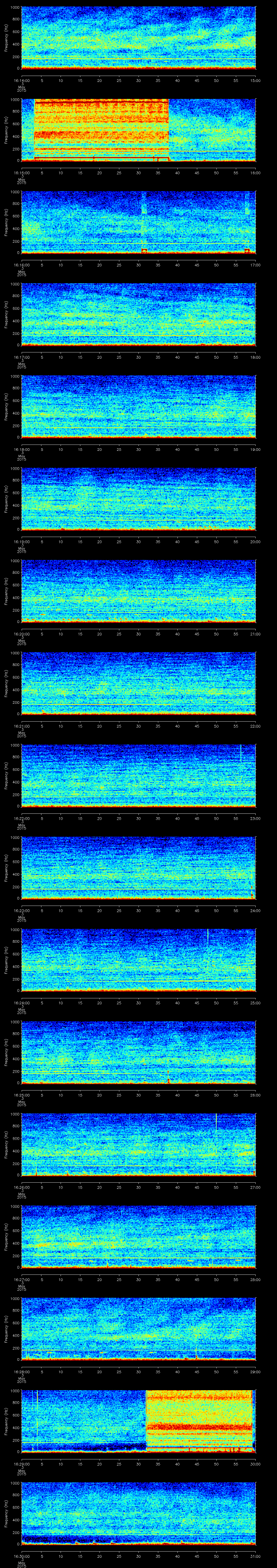Click the 25:00 end time label

256,1003
